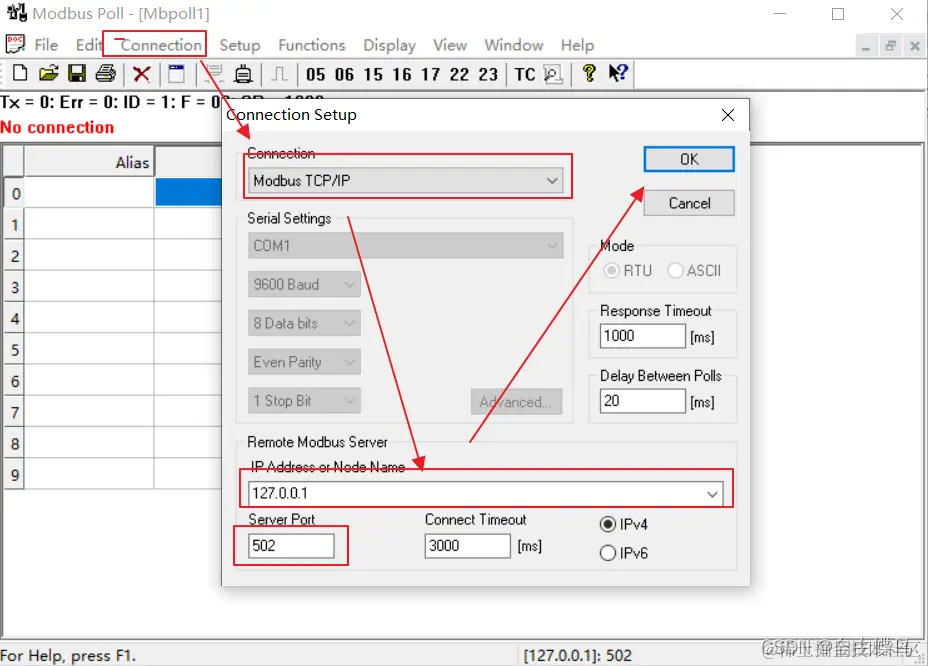
Task: Click the New document toolbar icon
Action: click(20, 74)
